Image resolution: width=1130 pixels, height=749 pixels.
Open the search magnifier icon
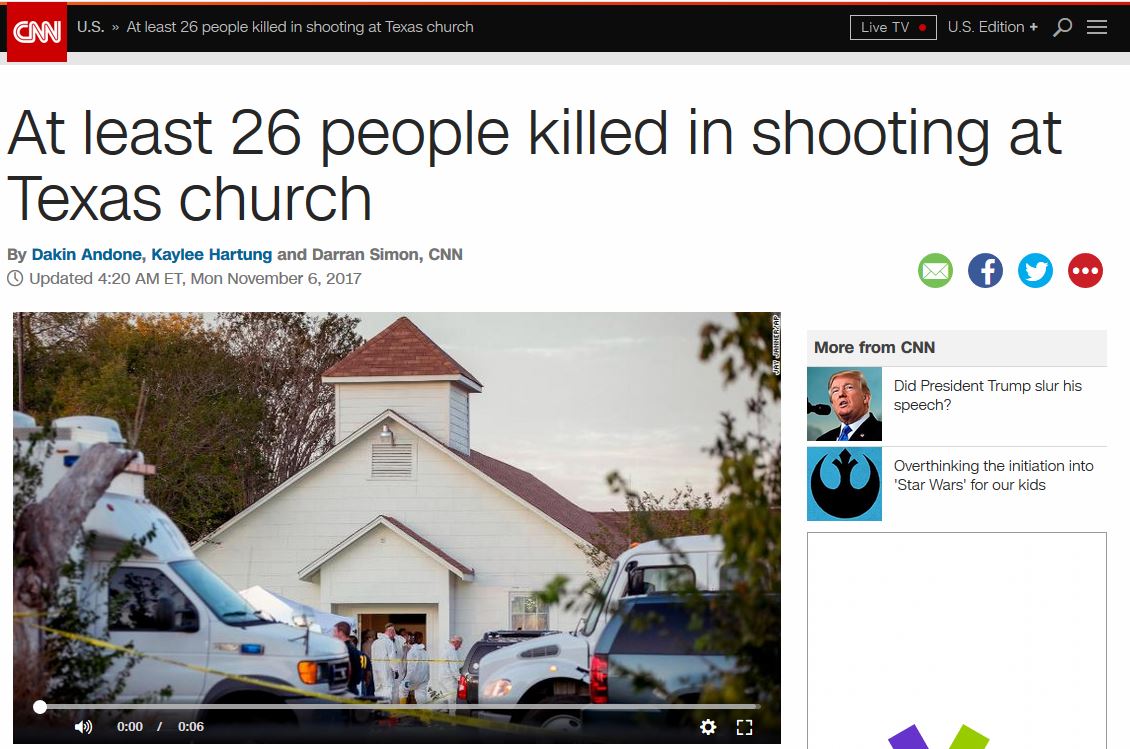1062,27
